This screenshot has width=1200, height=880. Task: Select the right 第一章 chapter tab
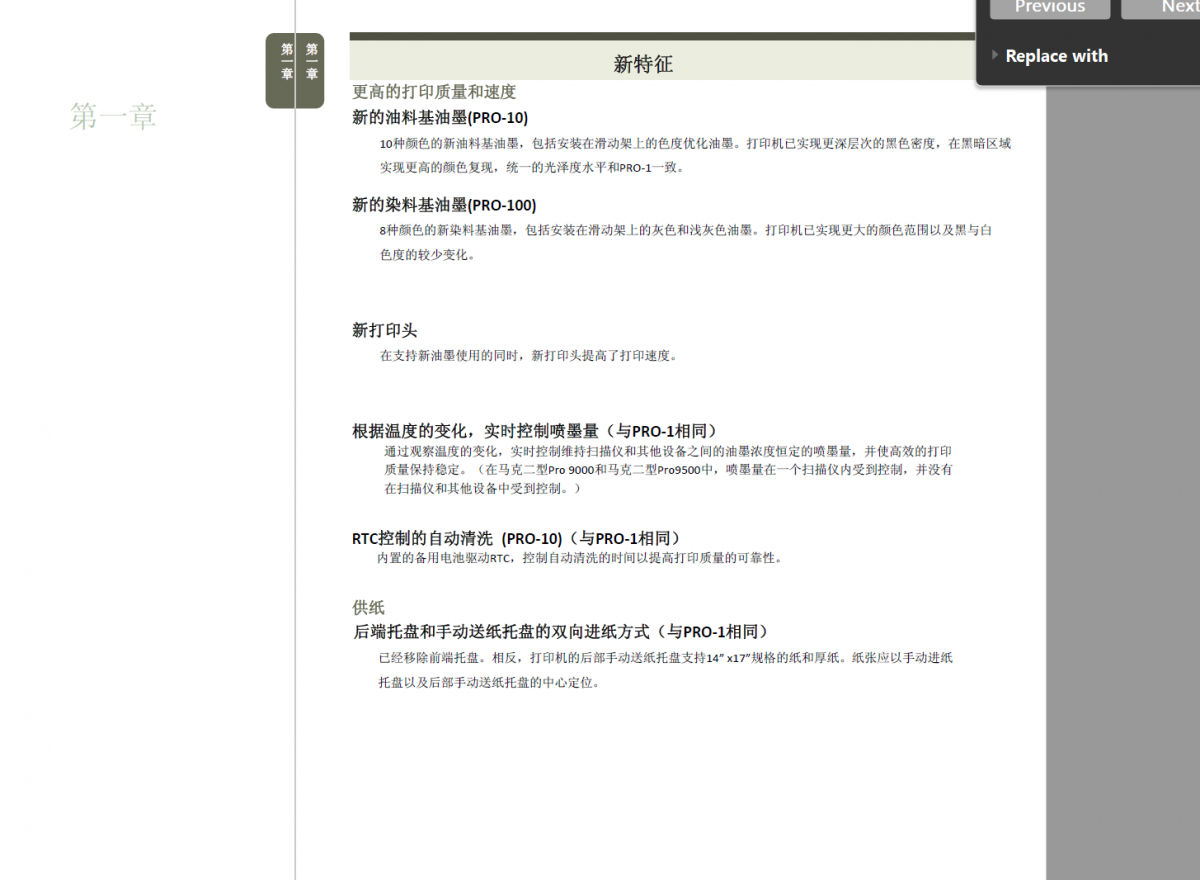click(x=312, y=62)
